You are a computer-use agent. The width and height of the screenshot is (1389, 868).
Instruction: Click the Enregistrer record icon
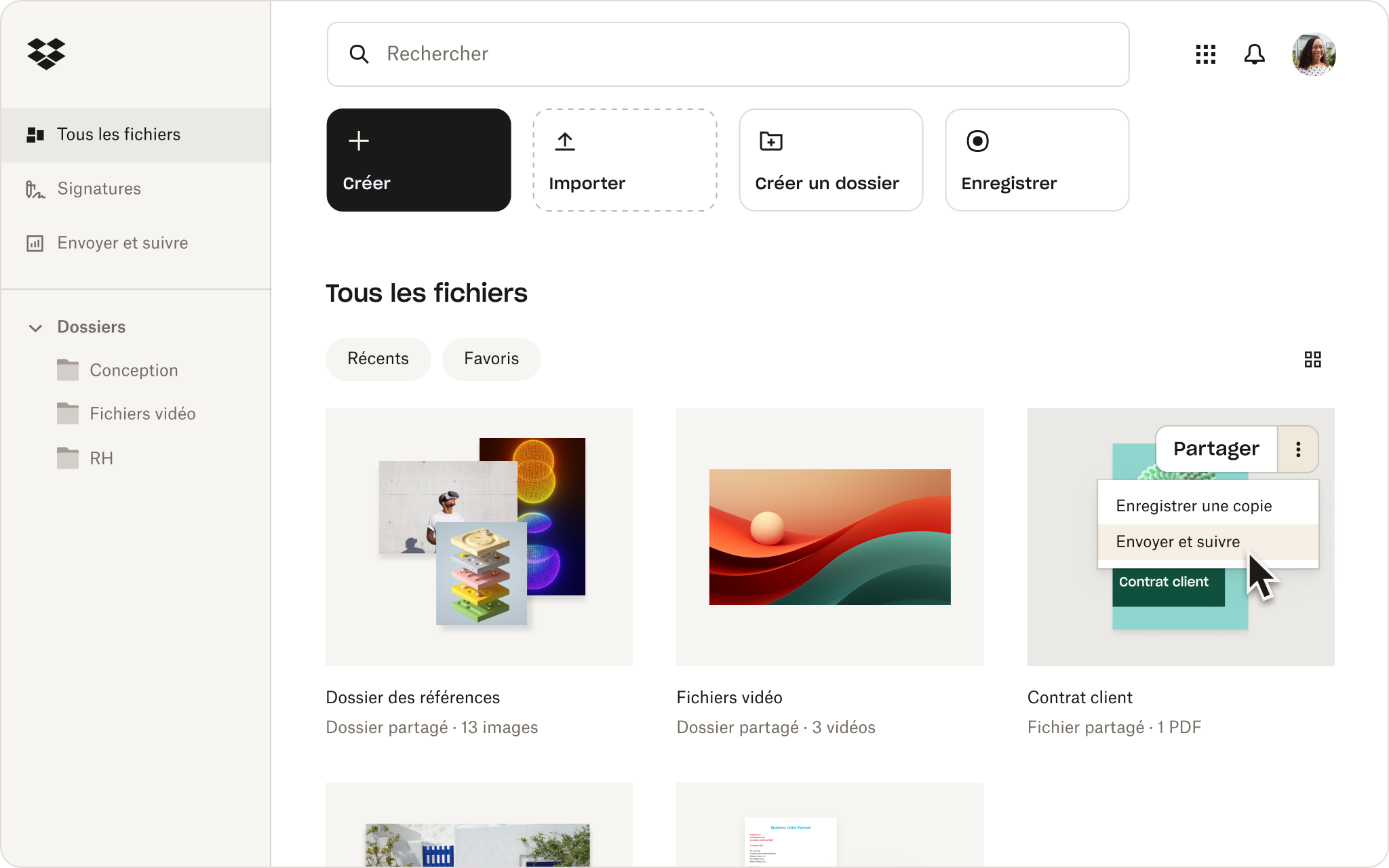pyautogui.click(x=977, y=140)
